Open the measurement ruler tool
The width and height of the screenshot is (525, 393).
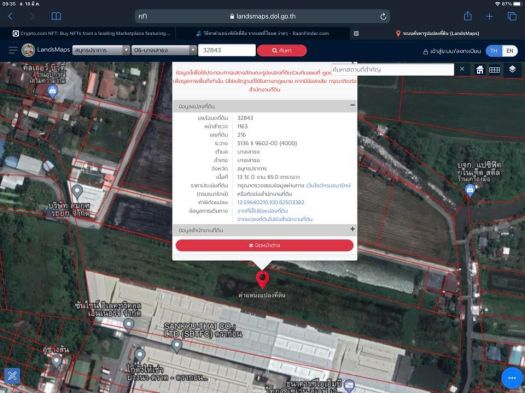click(495, 70)
